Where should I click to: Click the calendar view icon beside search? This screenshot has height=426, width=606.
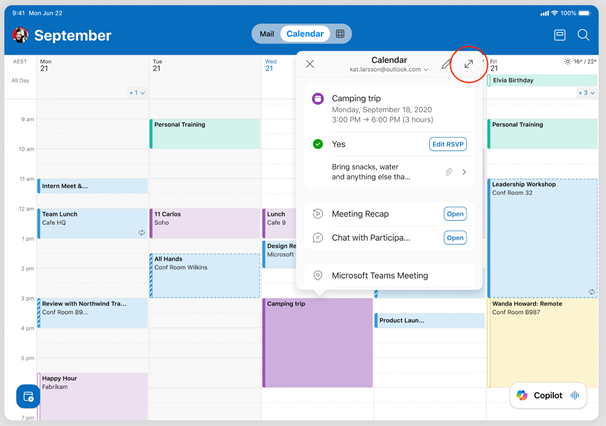point(560,35)
